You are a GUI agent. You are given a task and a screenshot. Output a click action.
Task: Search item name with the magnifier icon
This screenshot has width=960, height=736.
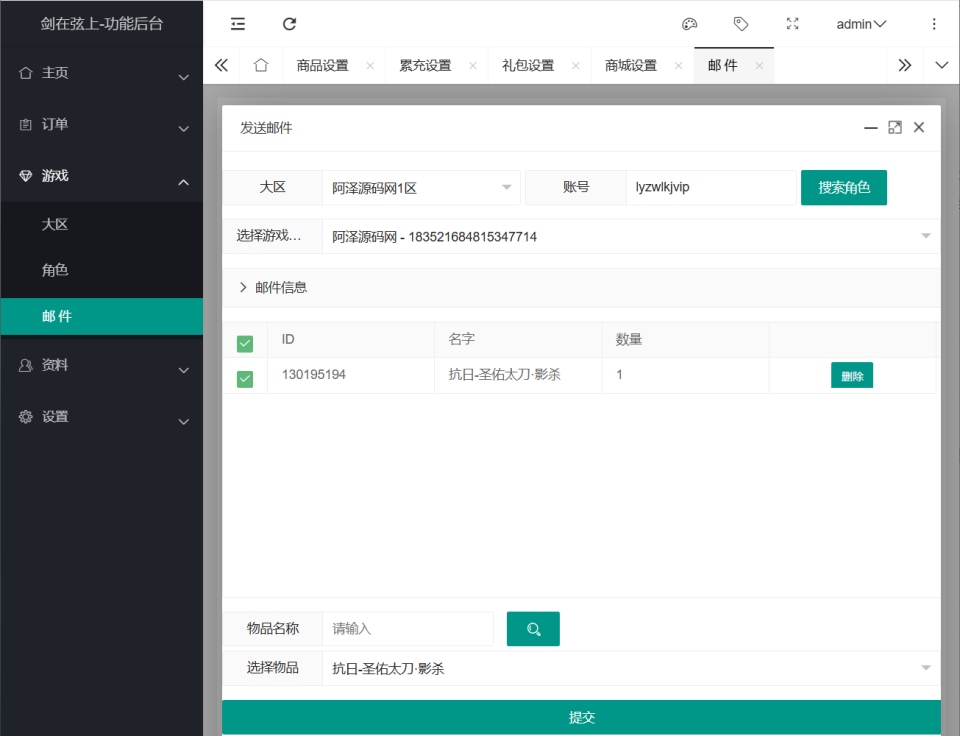533,628
